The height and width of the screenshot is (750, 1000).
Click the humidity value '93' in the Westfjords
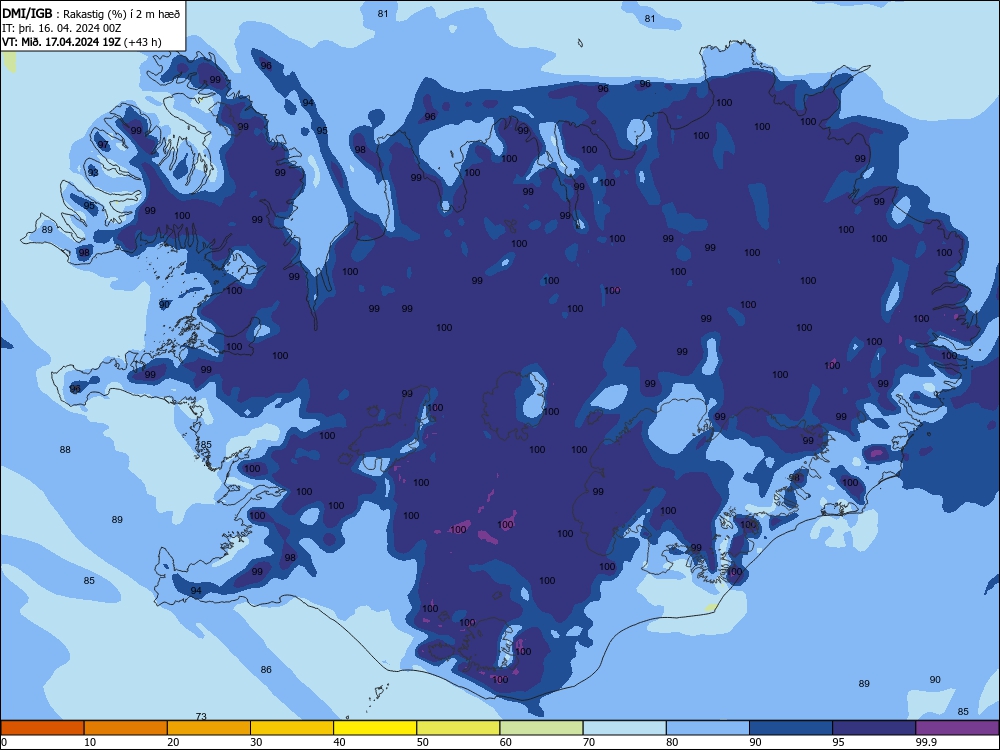pyautogui.click(x=93, y=173)
